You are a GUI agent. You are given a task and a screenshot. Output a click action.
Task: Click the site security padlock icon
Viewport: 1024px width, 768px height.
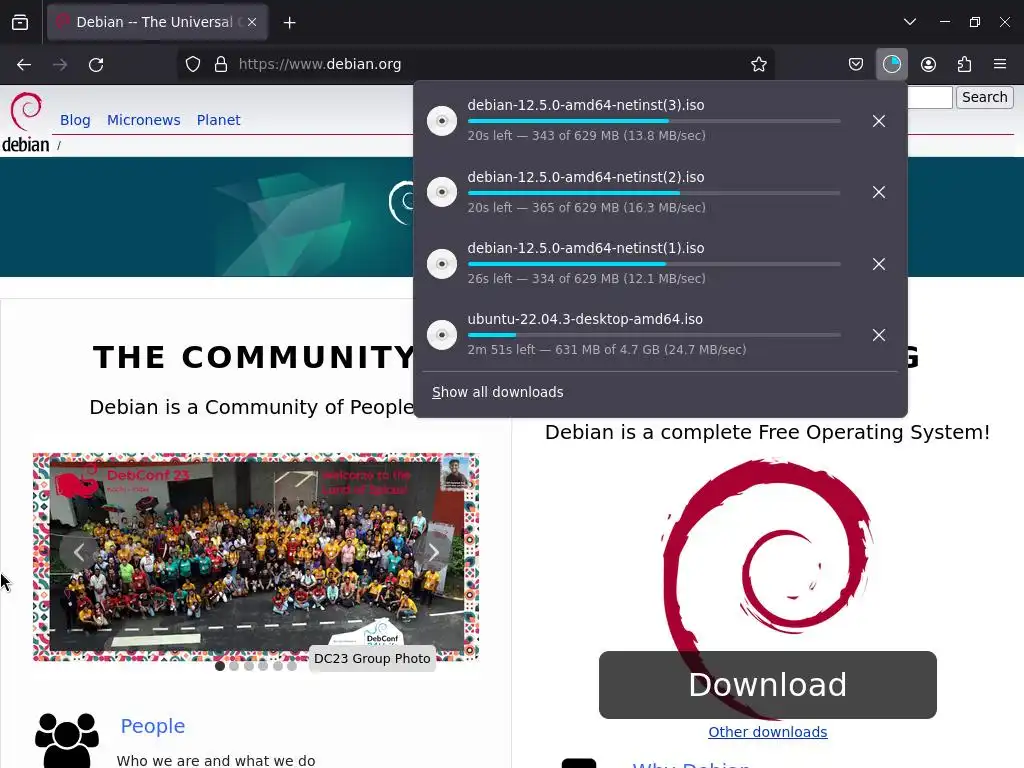click(221, 64)
